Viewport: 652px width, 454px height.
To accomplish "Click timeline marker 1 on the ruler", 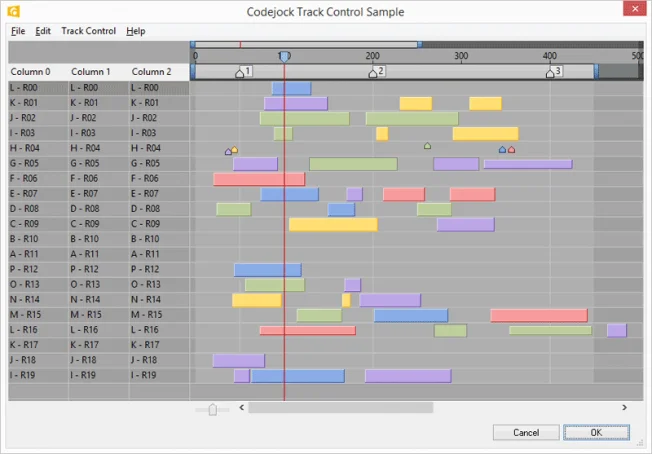I will (239, 73).
